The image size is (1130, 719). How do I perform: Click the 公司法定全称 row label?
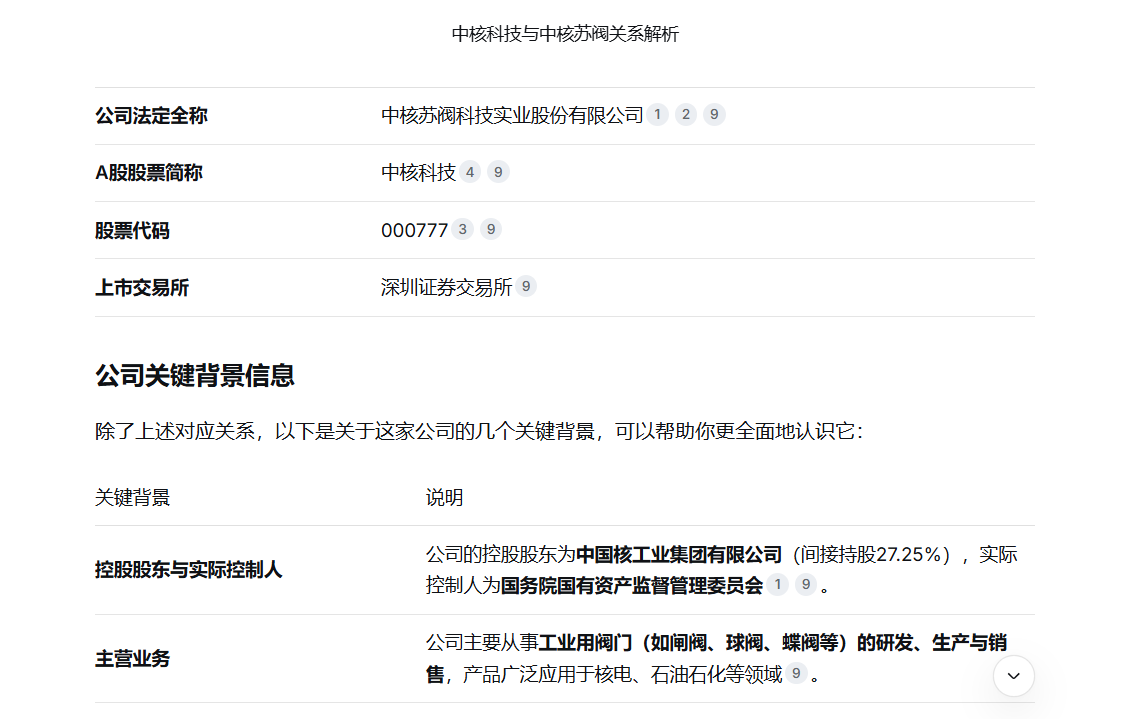point(151,115)
